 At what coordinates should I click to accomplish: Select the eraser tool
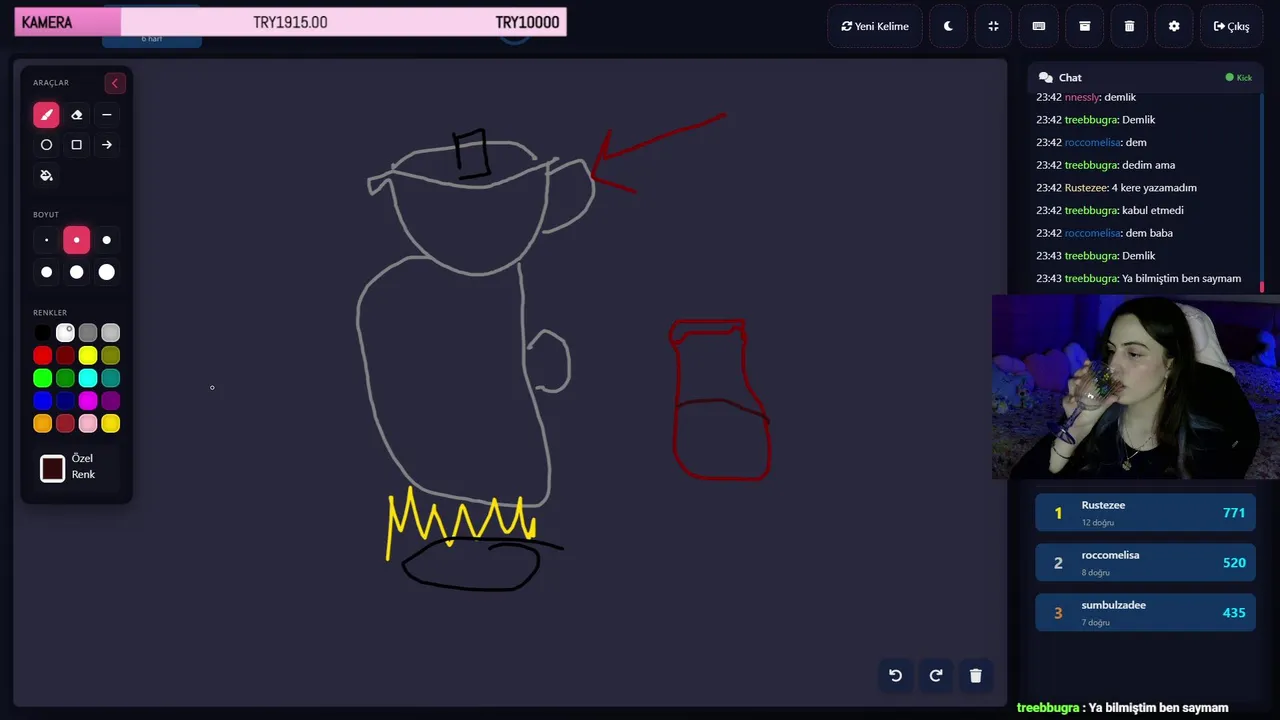click(x=76, y=114)
